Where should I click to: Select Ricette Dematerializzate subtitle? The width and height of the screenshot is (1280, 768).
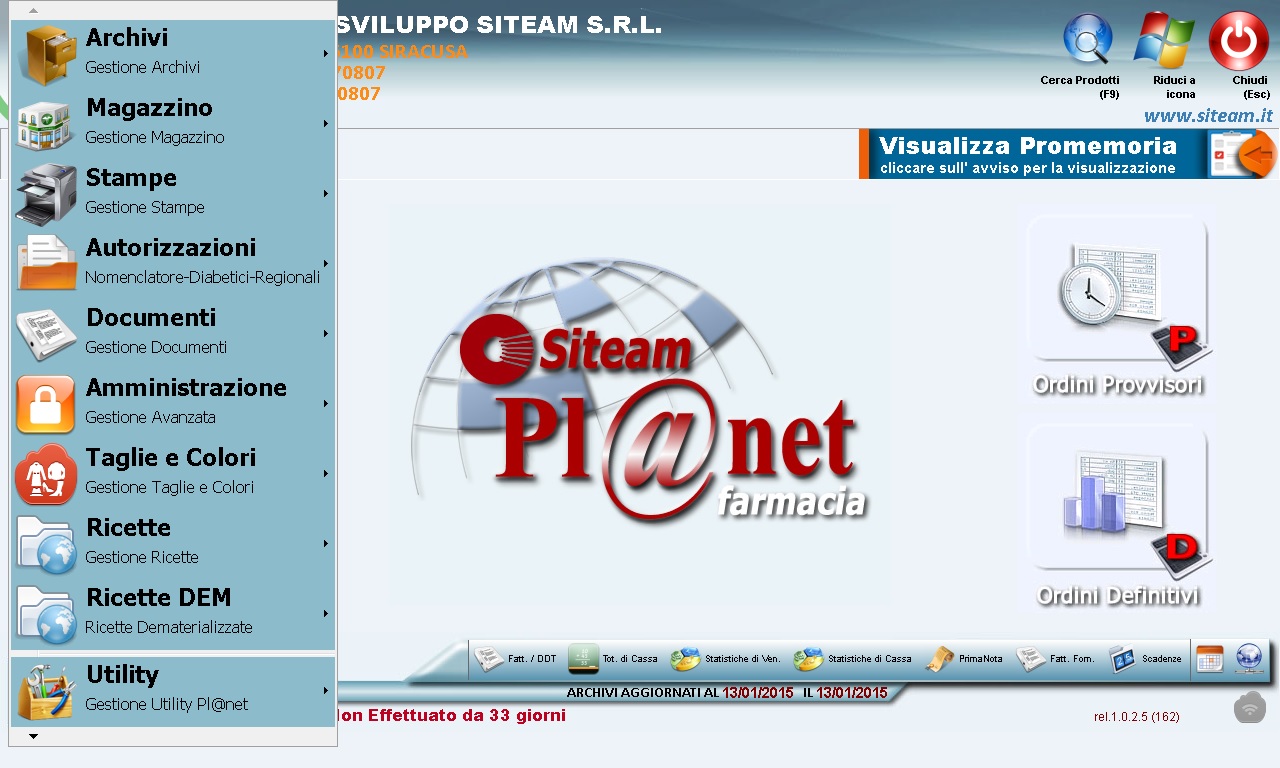[x=169, y=627]
